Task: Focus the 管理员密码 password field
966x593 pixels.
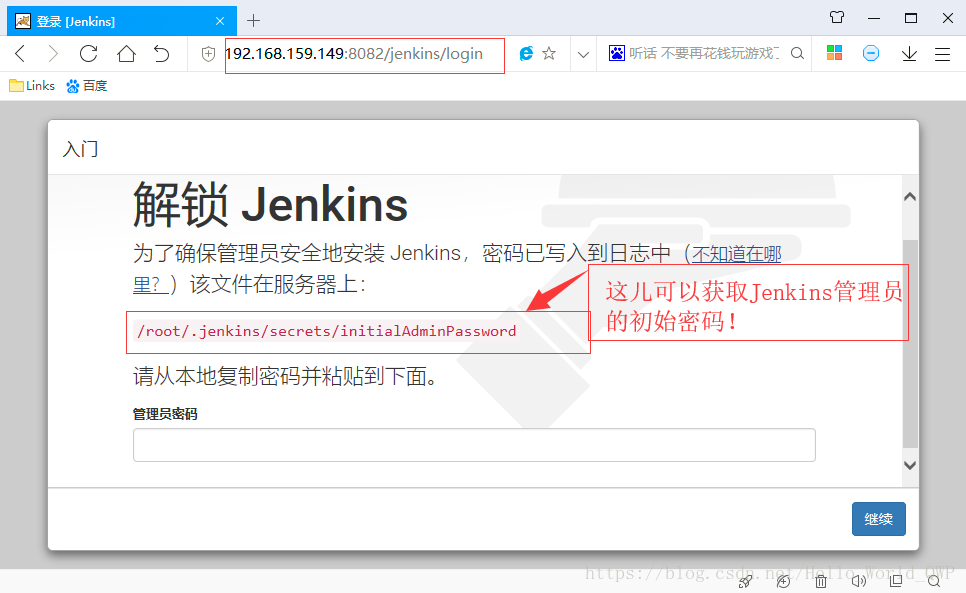Action: (474, 445)
